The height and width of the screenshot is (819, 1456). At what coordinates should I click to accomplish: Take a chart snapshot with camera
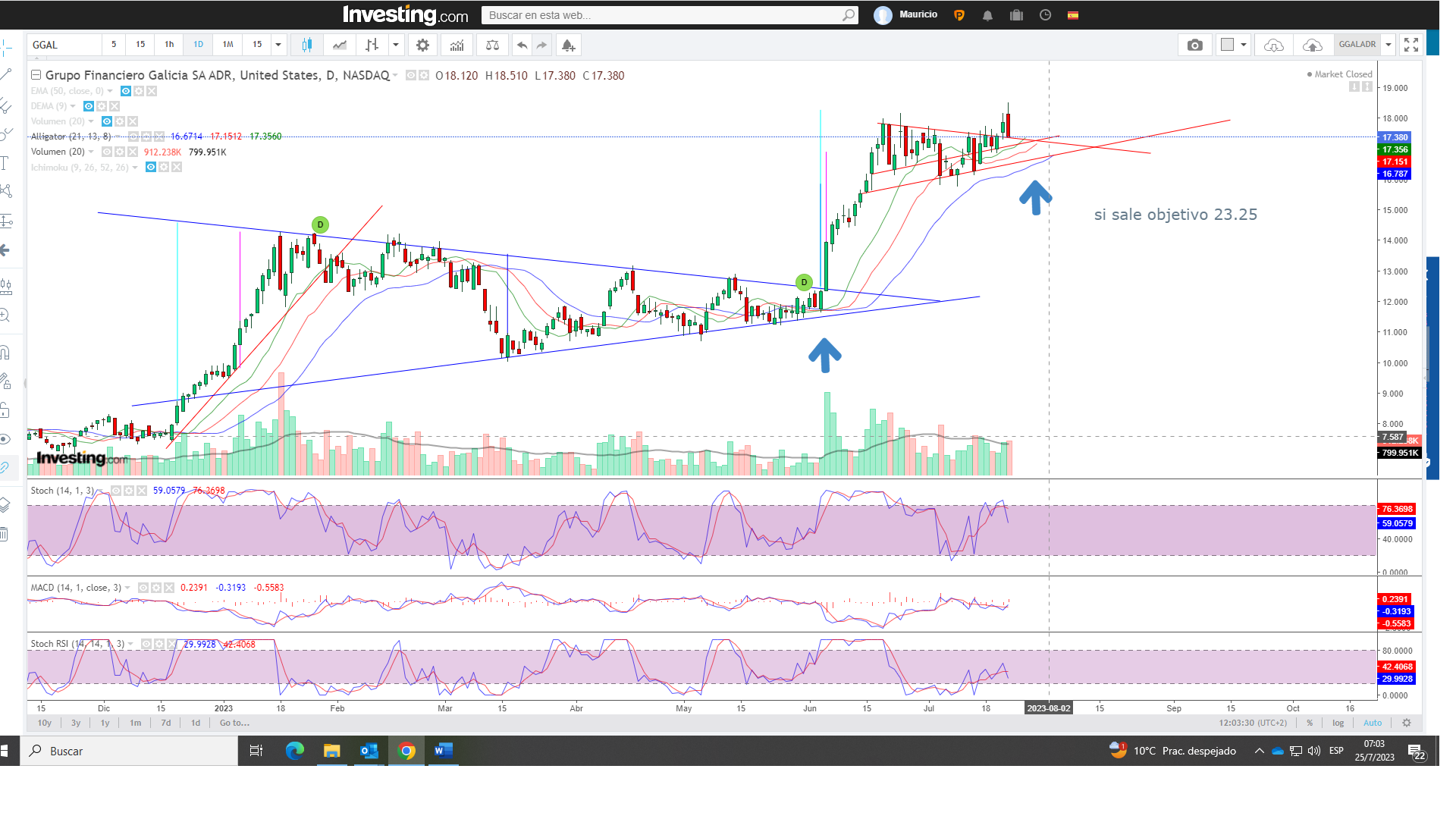click(x=1194, y=45)
